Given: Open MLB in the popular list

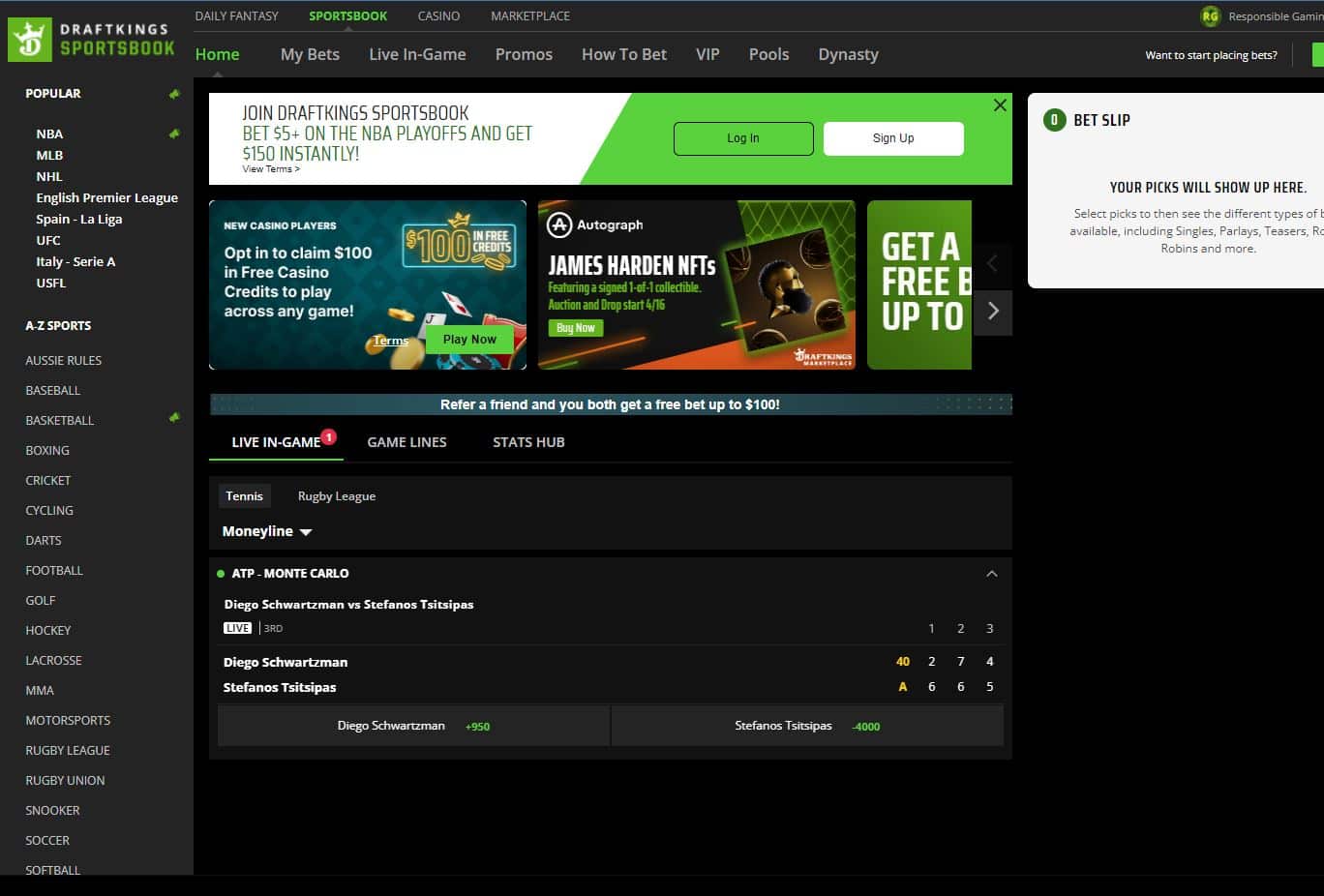Looking at the screenshot, I should pos(49,155).
